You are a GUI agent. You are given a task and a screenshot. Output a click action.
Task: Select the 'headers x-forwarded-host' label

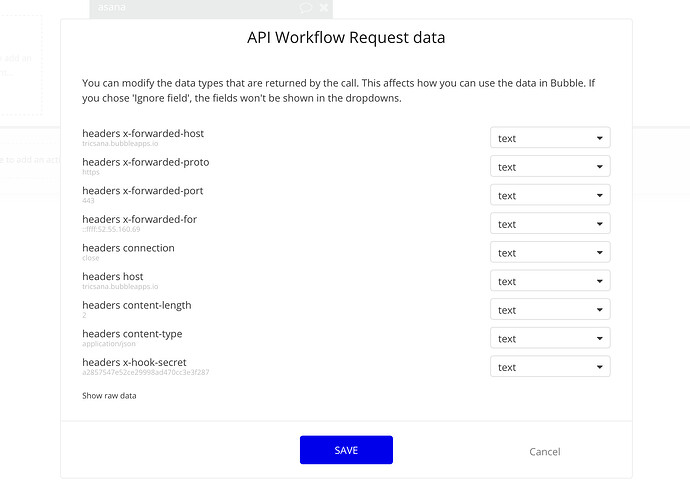[x=143, y=133]
